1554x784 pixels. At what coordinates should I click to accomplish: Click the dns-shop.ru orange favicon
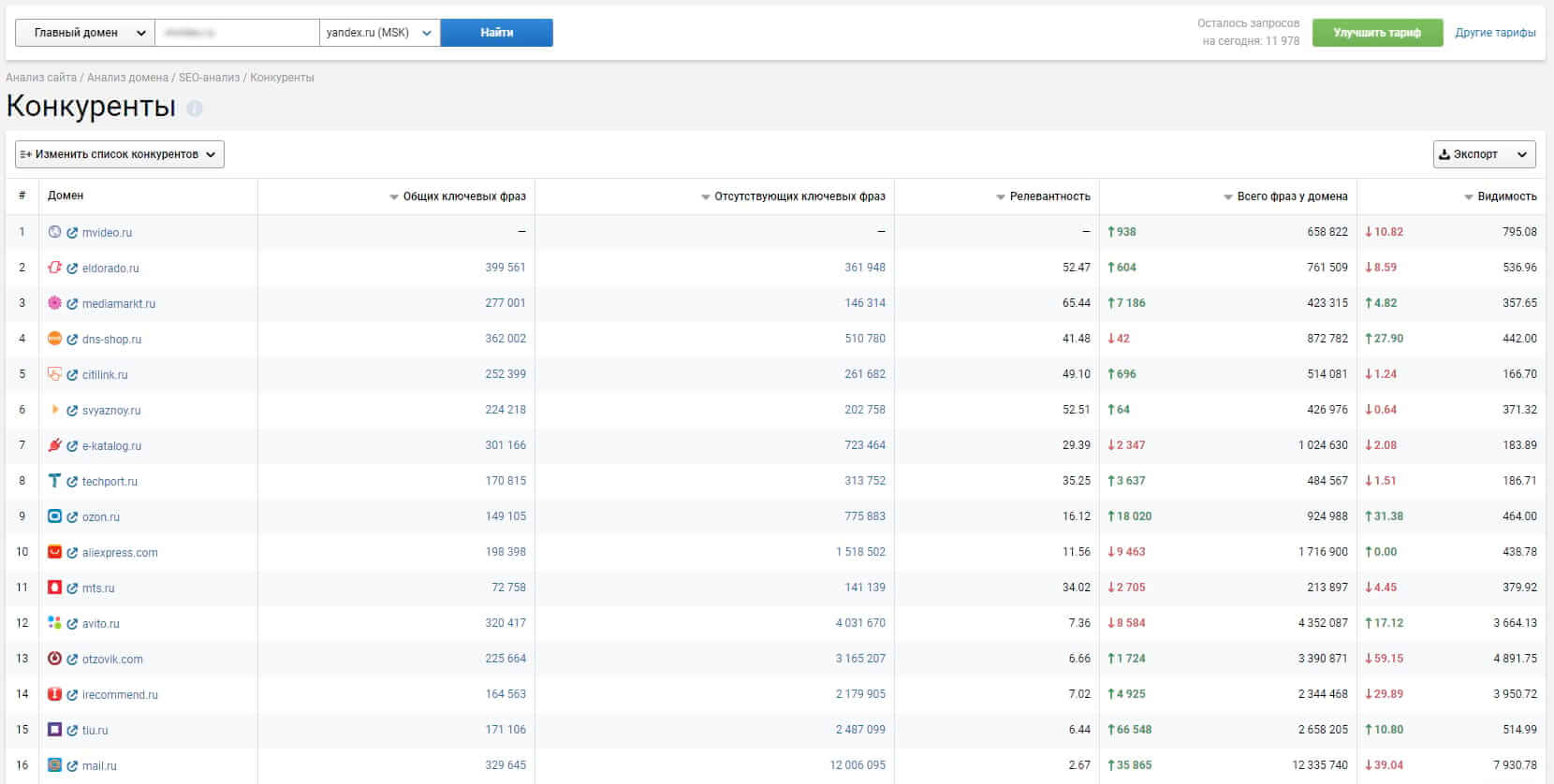54,339
